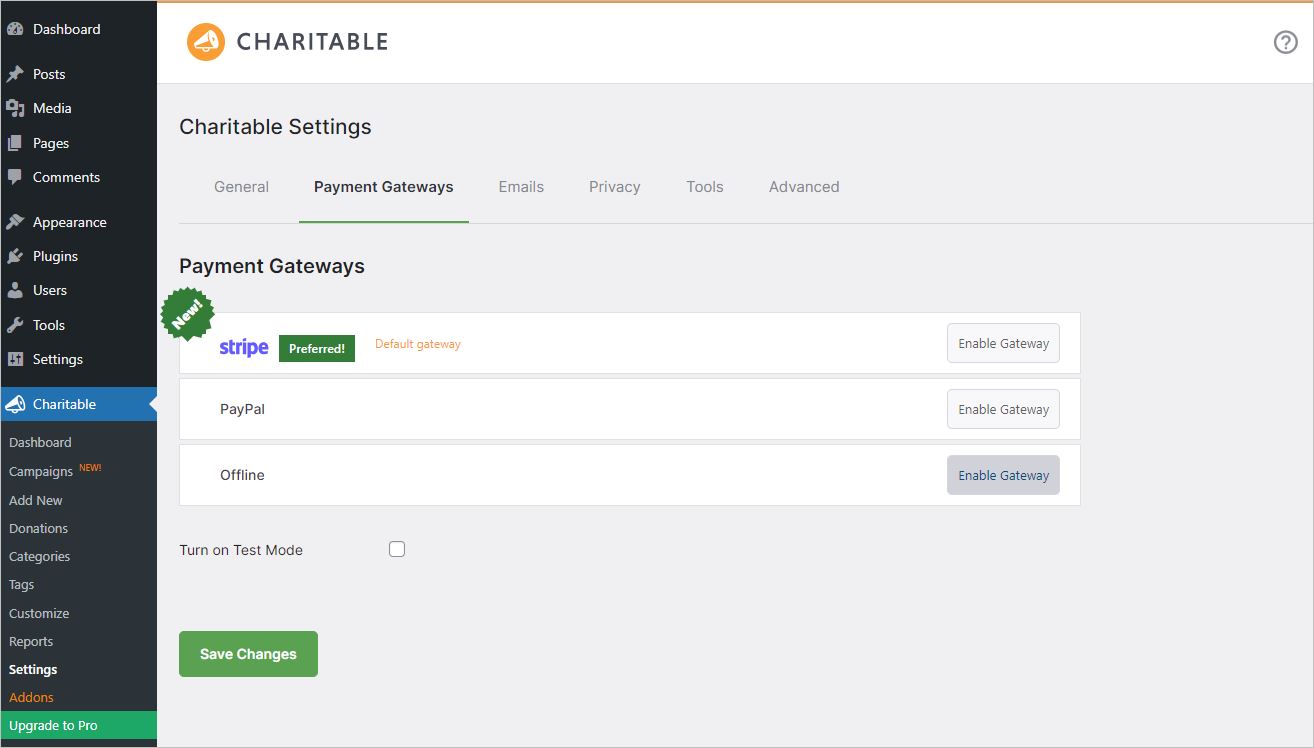Image resolution: width=1314 pixels, height=748 pixels.
Task: Switch to the Emails tab
Action: (521, 187)
